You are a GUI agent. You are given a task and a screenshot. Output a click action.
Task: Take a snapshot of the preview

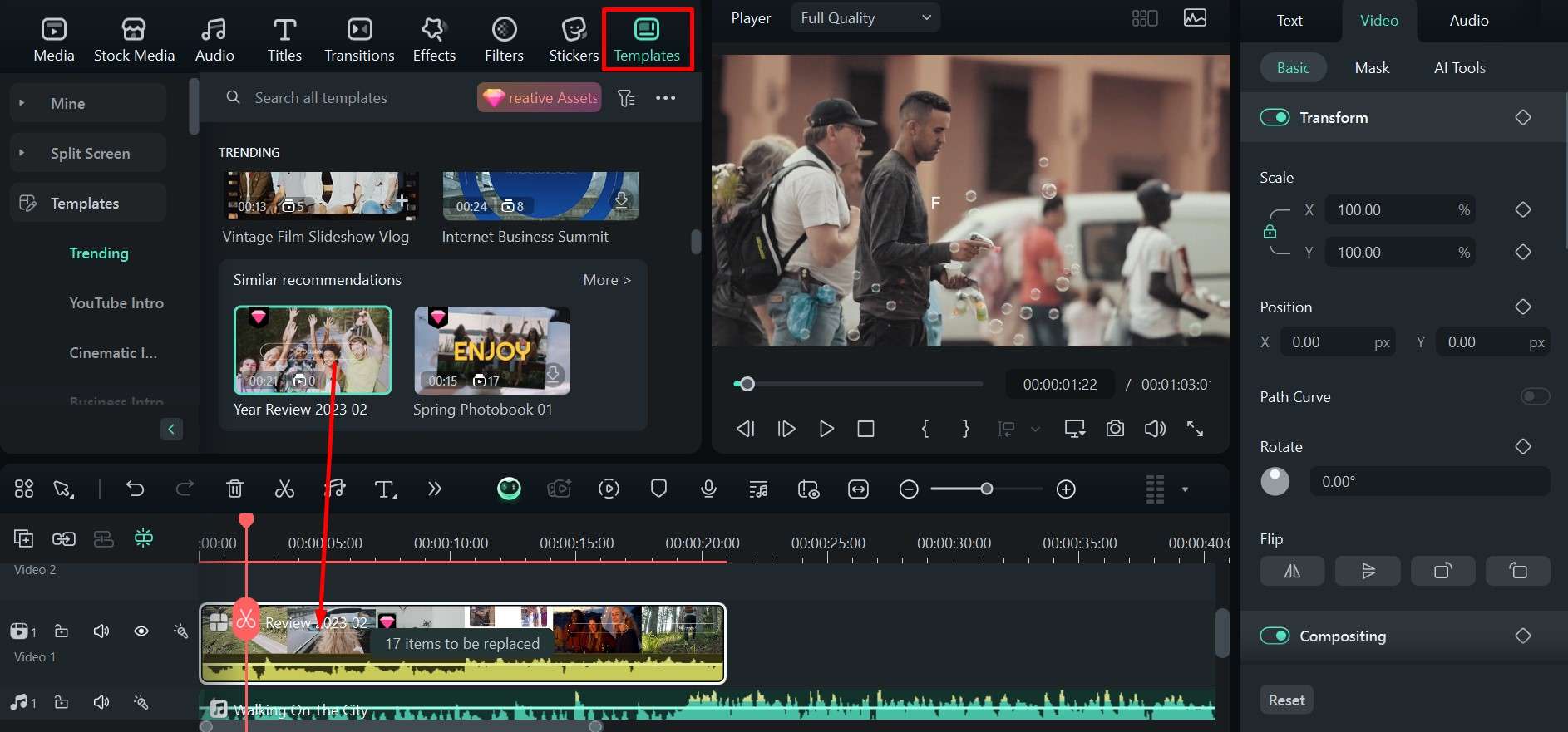tap(1115, 429)
